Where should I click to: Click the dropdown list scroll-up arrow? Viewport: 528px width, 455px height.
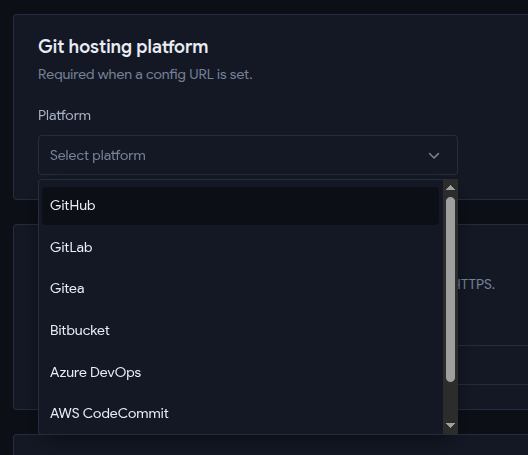click(450, 188)
